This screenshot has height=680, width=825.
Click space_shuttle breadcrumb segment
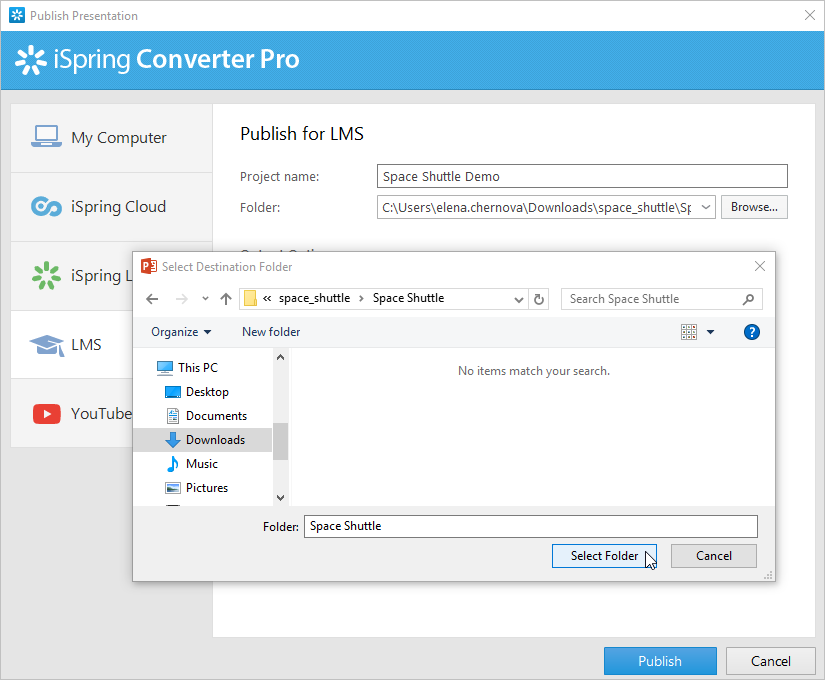[x=314, y=298]
